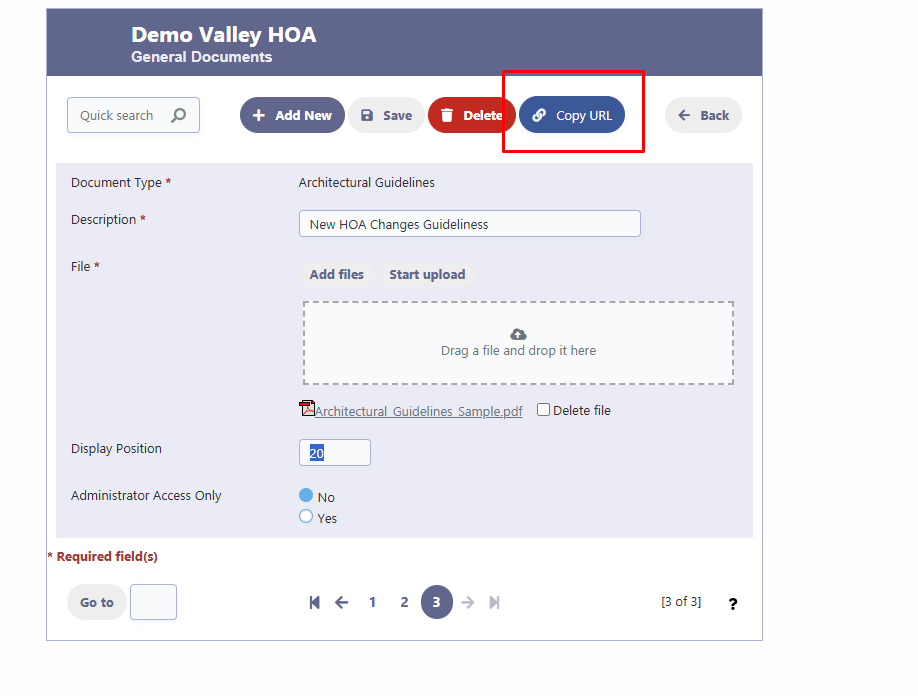
Task: Select Yes for Administrator Access Only
Action: [x=306, y=517]
